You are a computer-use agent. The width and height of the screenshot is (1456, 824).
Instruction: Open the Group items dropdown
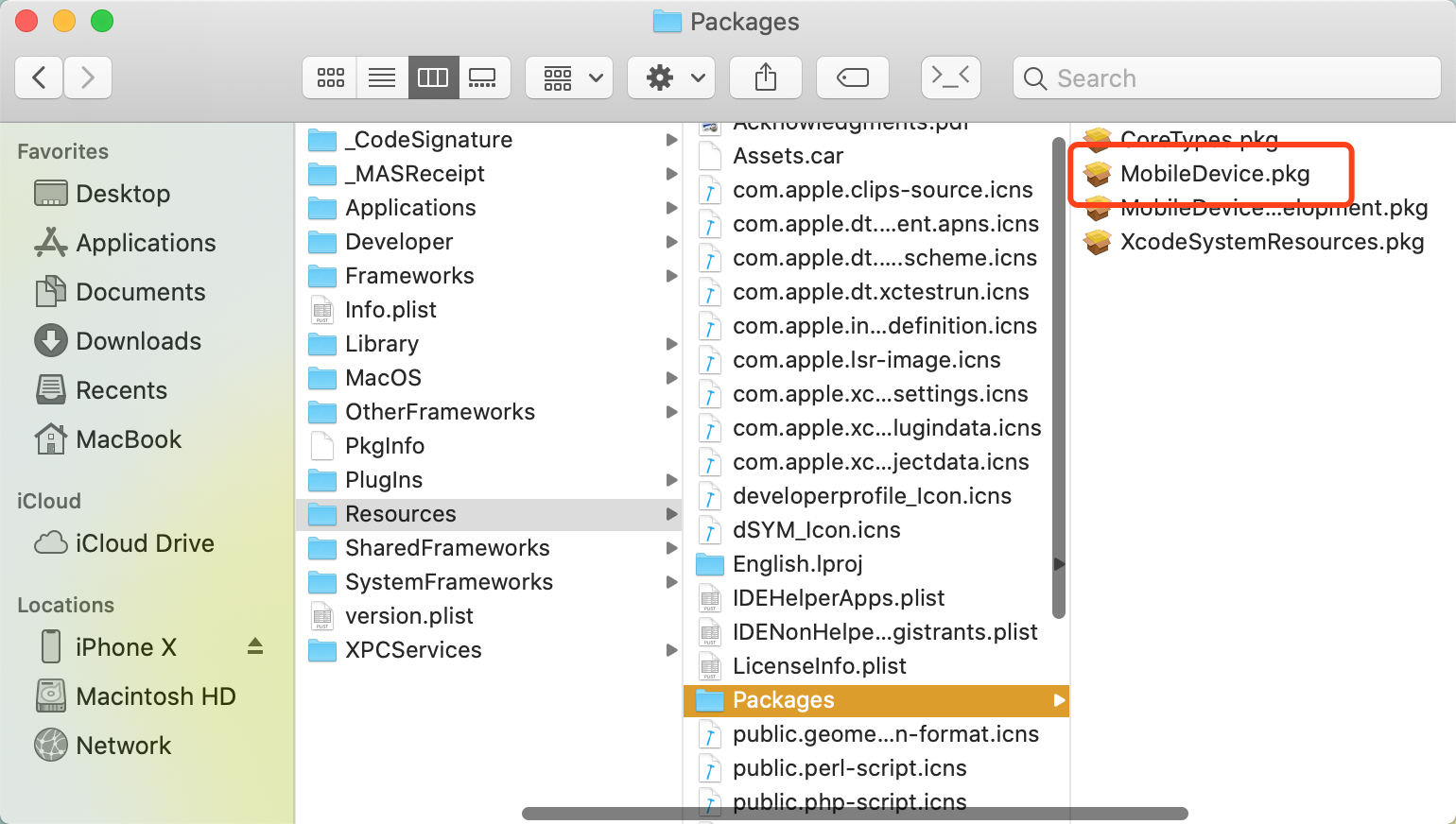(569, 77)
